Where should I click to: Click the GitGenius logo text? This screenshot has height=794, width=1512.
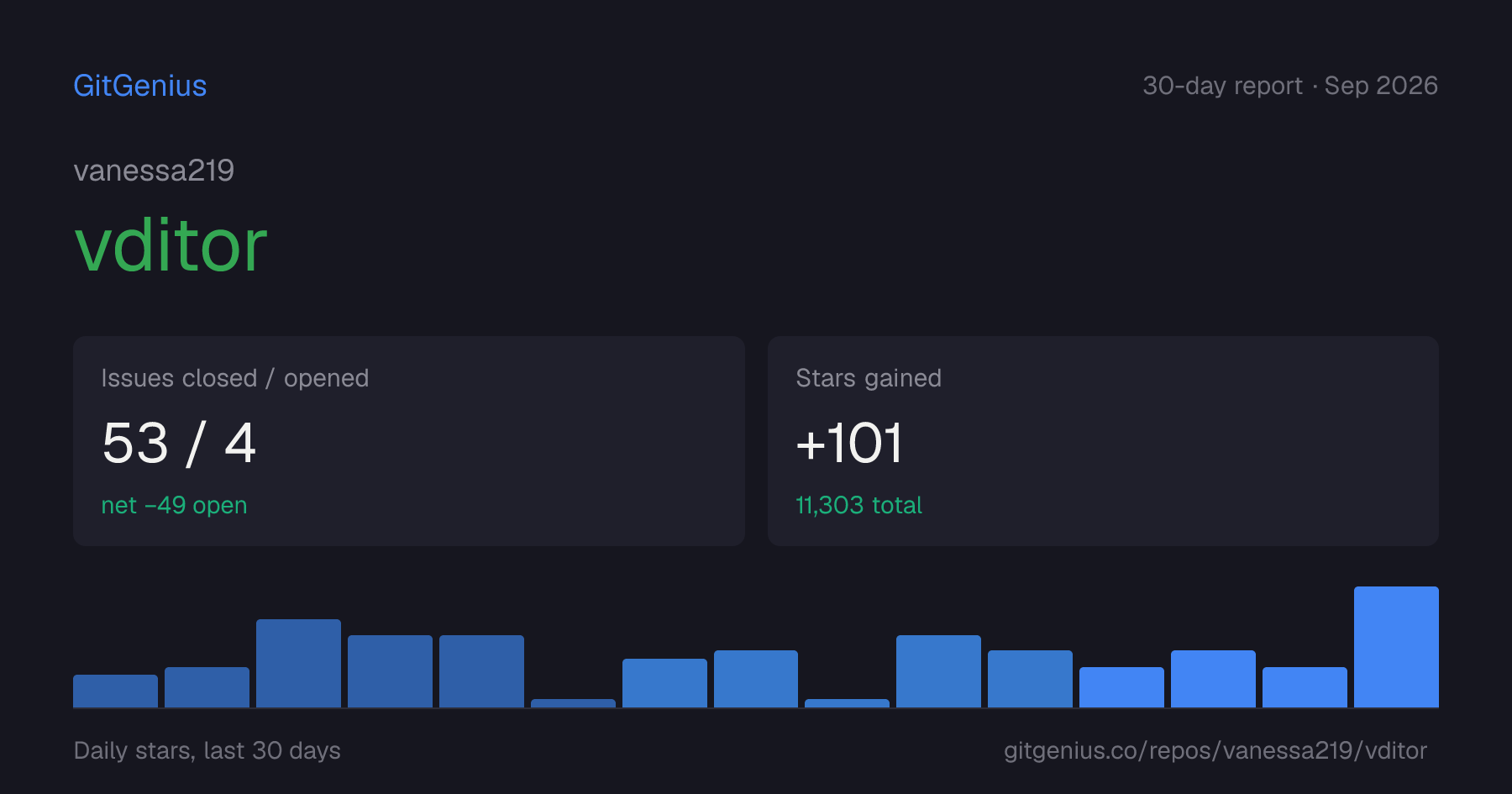140,86
